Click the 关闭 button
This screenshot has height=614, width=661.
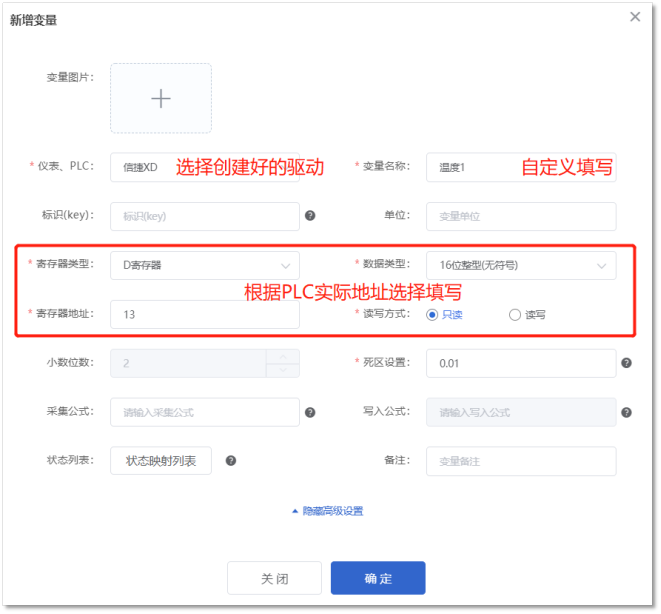[x=274, y=578]
